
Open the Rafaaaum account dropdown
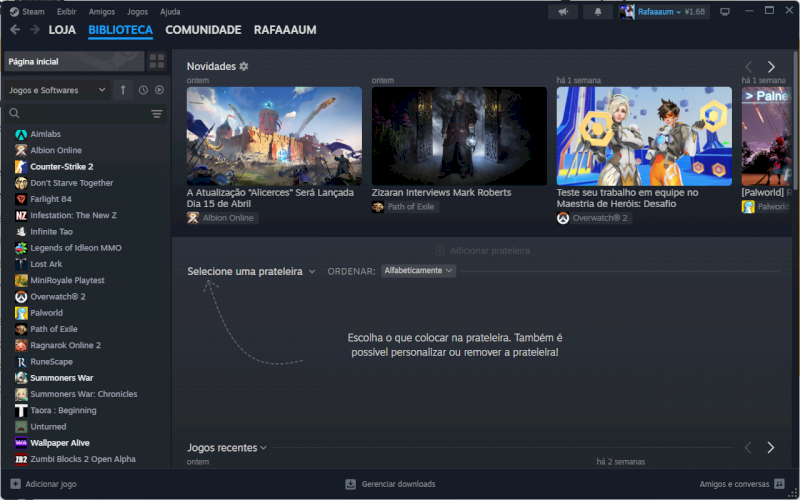659,12
